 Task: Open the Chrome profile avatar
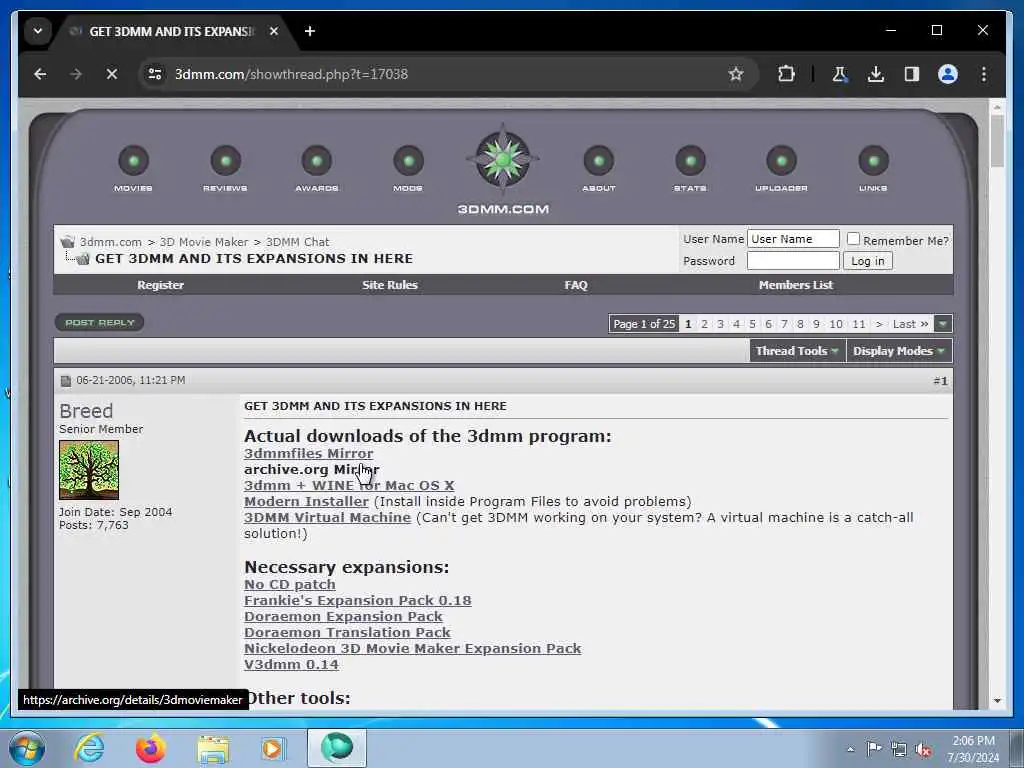(948, 74)
